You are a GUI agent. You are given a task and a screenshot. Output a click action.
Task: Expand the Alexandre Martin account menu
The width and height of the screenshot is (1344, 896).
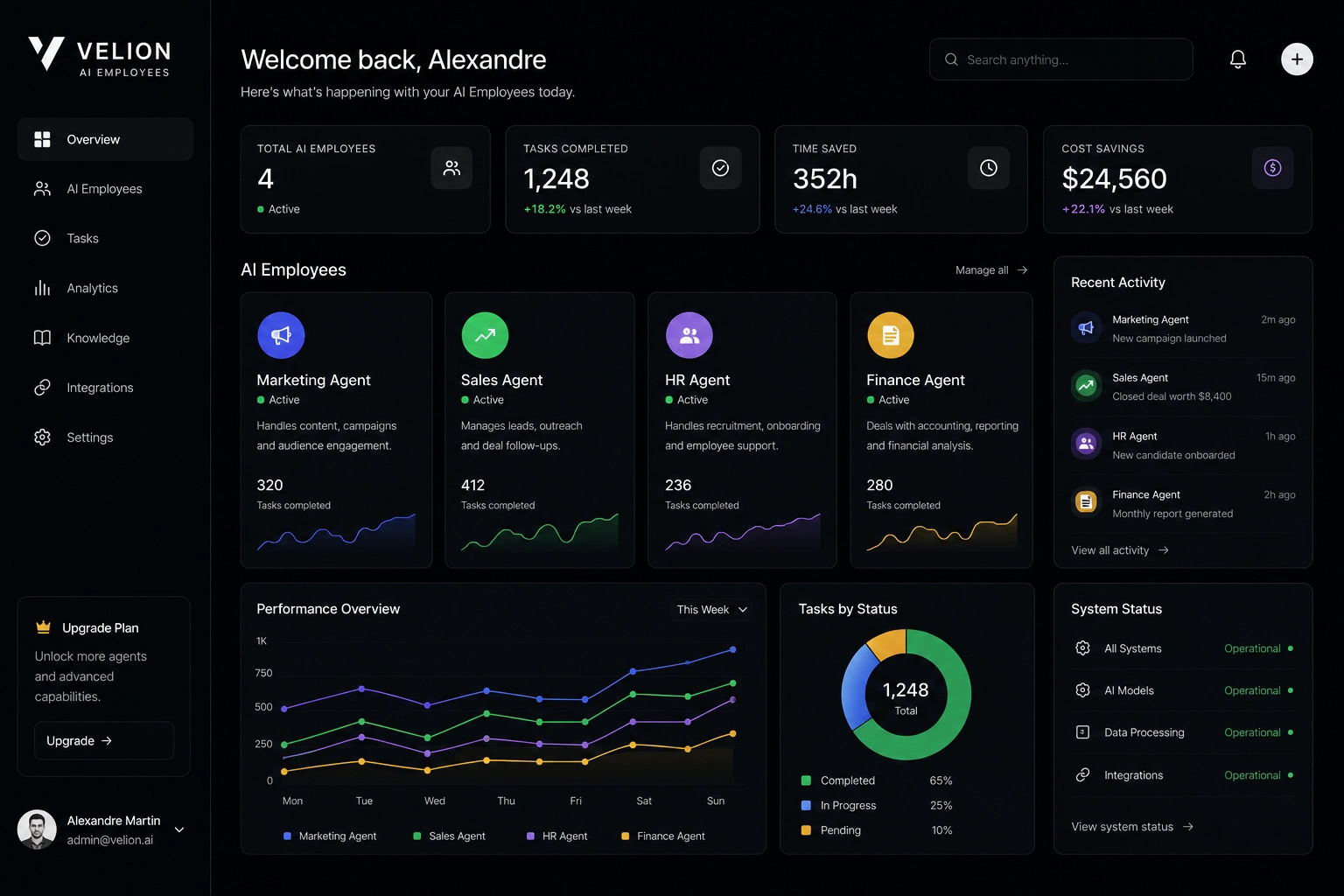(179, 829)
